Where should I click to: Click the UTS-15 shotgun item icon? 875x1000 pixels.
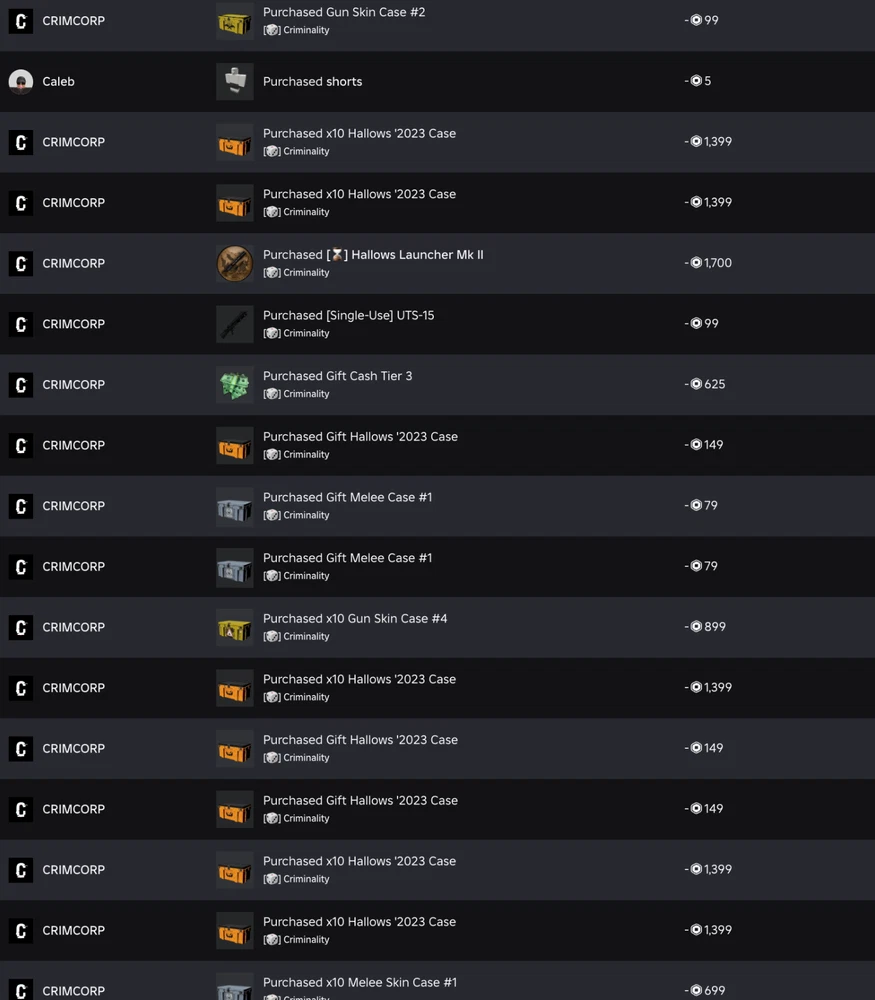(235, 324)
